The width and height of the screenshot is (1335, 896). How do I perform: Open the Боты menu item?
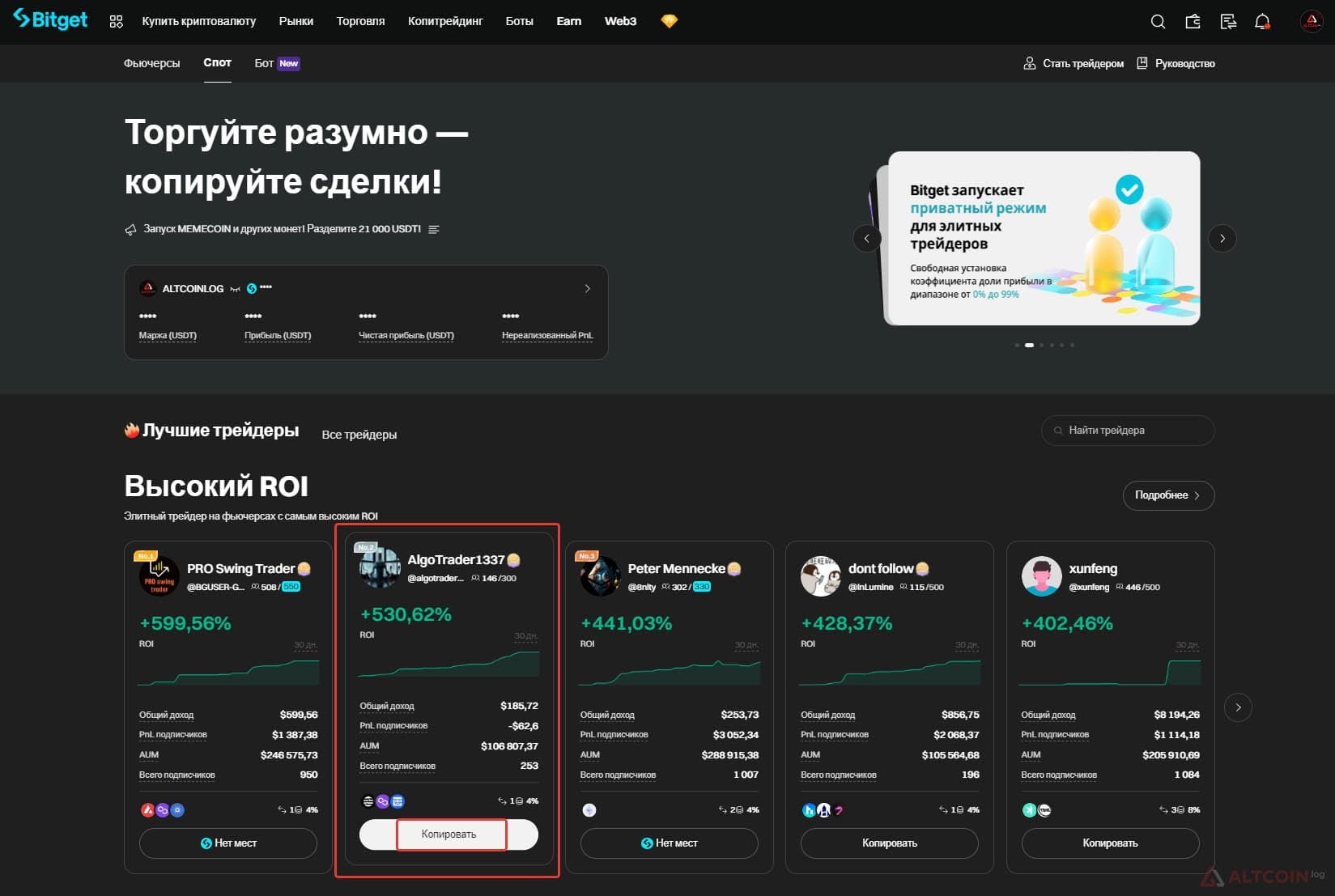[x=519, y=21]
